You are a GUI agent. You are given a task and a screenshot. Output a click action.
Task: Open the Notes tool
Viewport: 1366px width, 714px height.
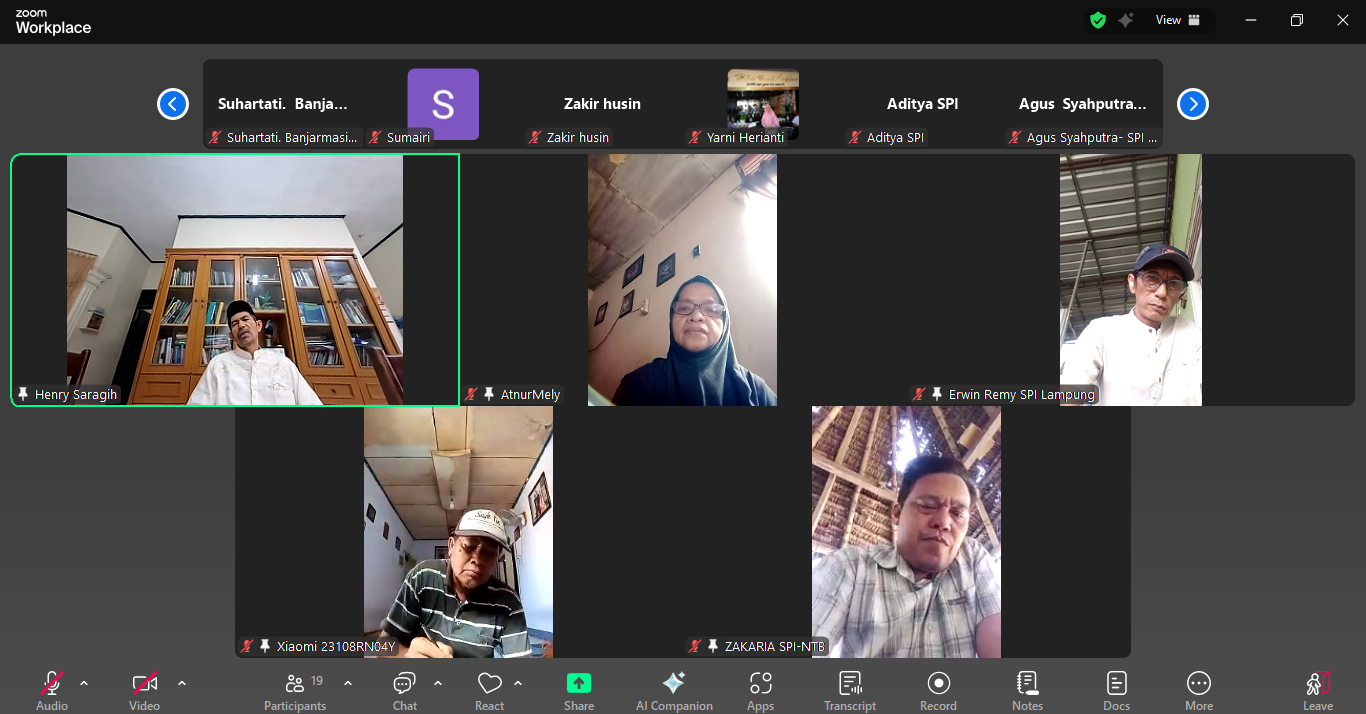pyautogui.click(x=1027, y=690)
